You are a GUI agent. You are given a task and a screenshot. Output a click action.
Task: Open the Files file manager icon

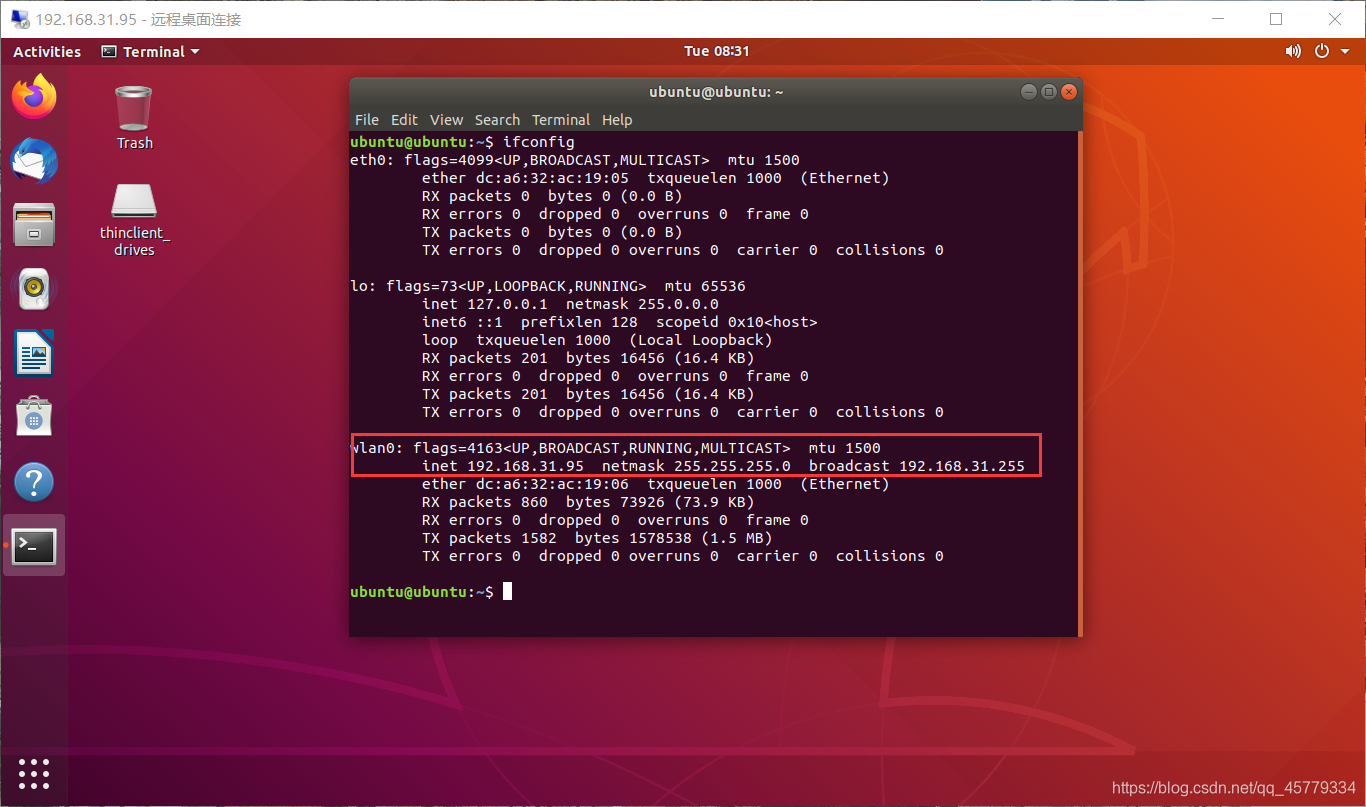(x=33, y=225)
